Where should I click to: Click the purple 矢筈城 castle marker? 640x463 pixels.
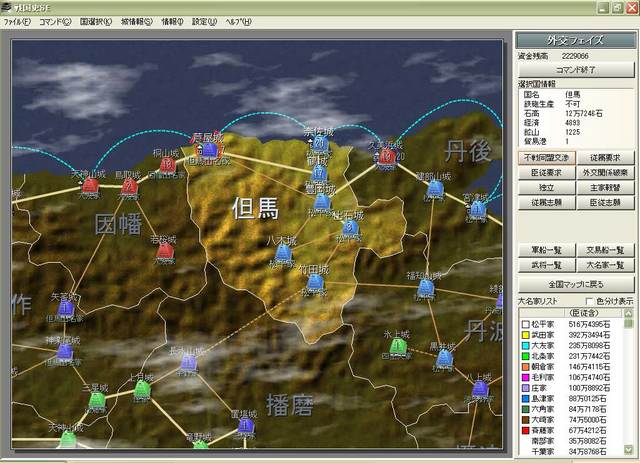coord(66,309)
